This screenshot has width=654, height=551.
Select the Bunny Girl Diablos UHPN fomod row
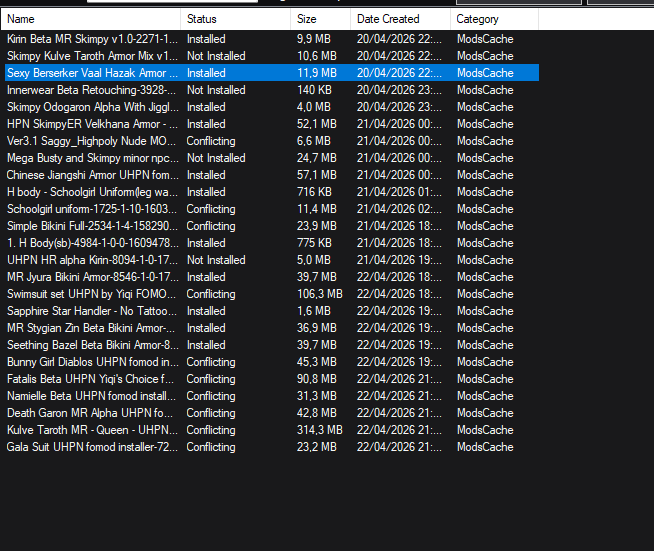(272, 362)
